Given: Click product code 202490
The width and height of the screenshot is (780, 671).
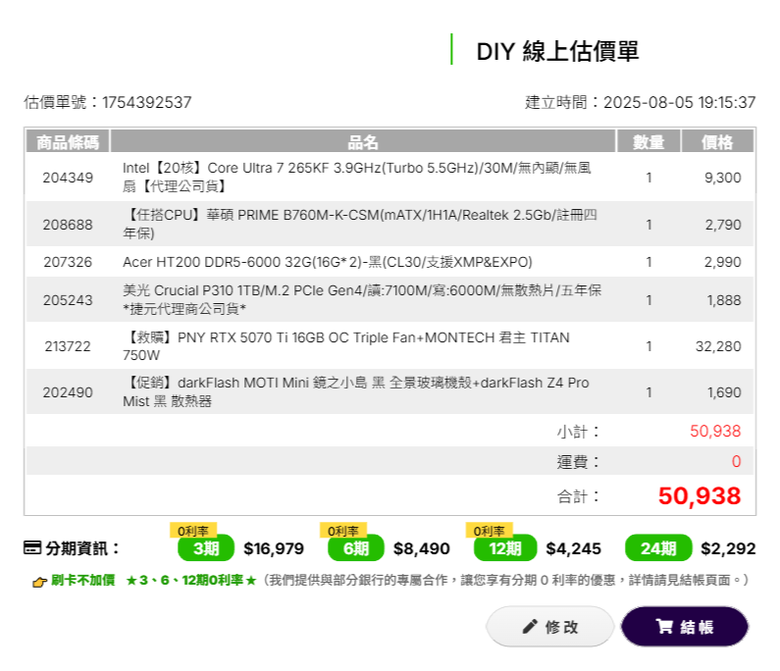Looking at the screenshot, I should (68, 392).
